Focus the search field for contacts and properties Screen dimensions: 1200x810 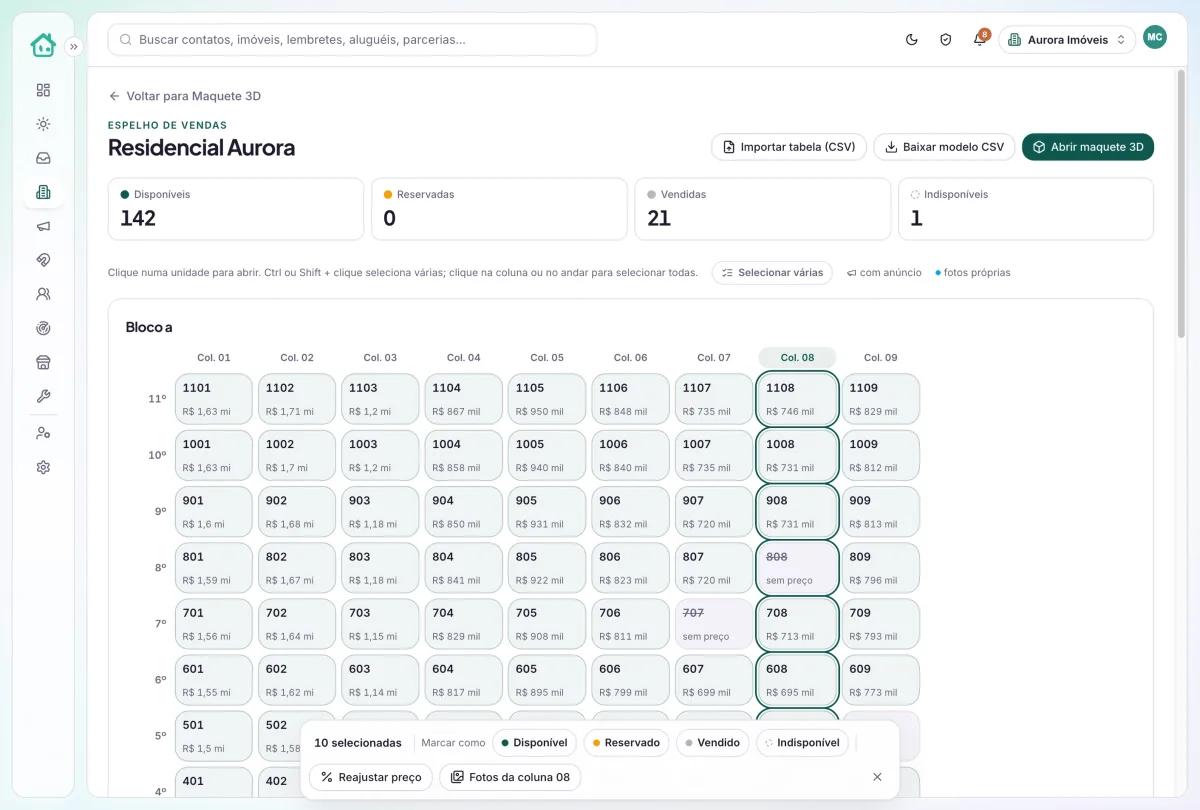pyautogui.click(x=352, y=40)
